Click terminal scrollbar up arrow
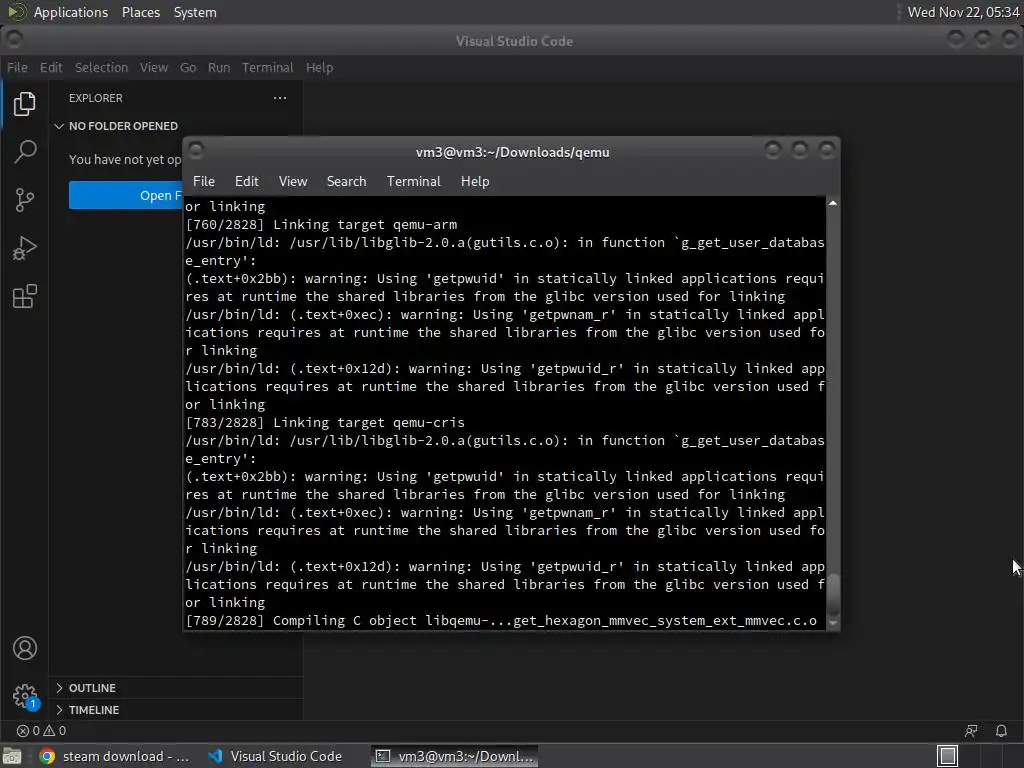Viewport: 1024px width, 768px height. pos(833,203)
